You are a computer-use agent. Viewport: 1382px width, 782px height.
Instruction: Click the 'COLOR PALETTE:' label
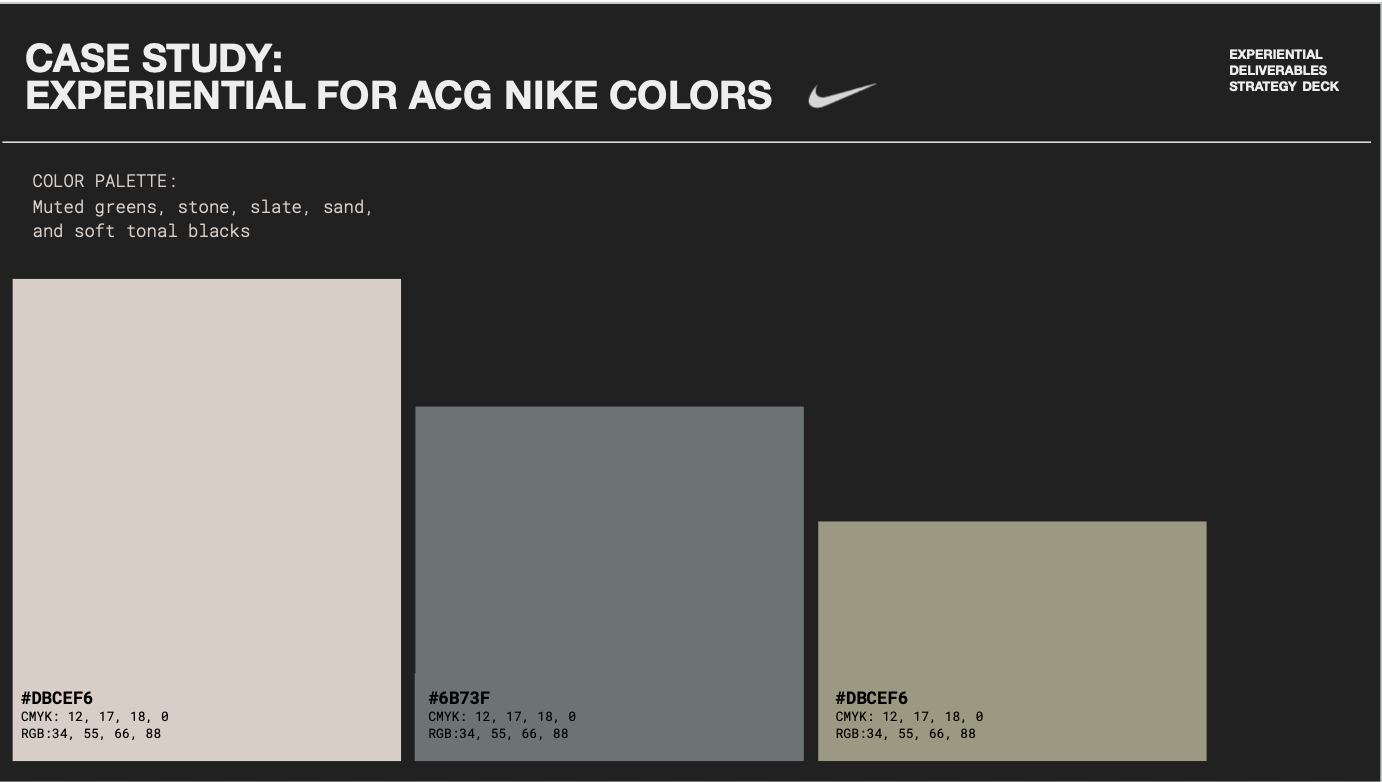(105, 181)
